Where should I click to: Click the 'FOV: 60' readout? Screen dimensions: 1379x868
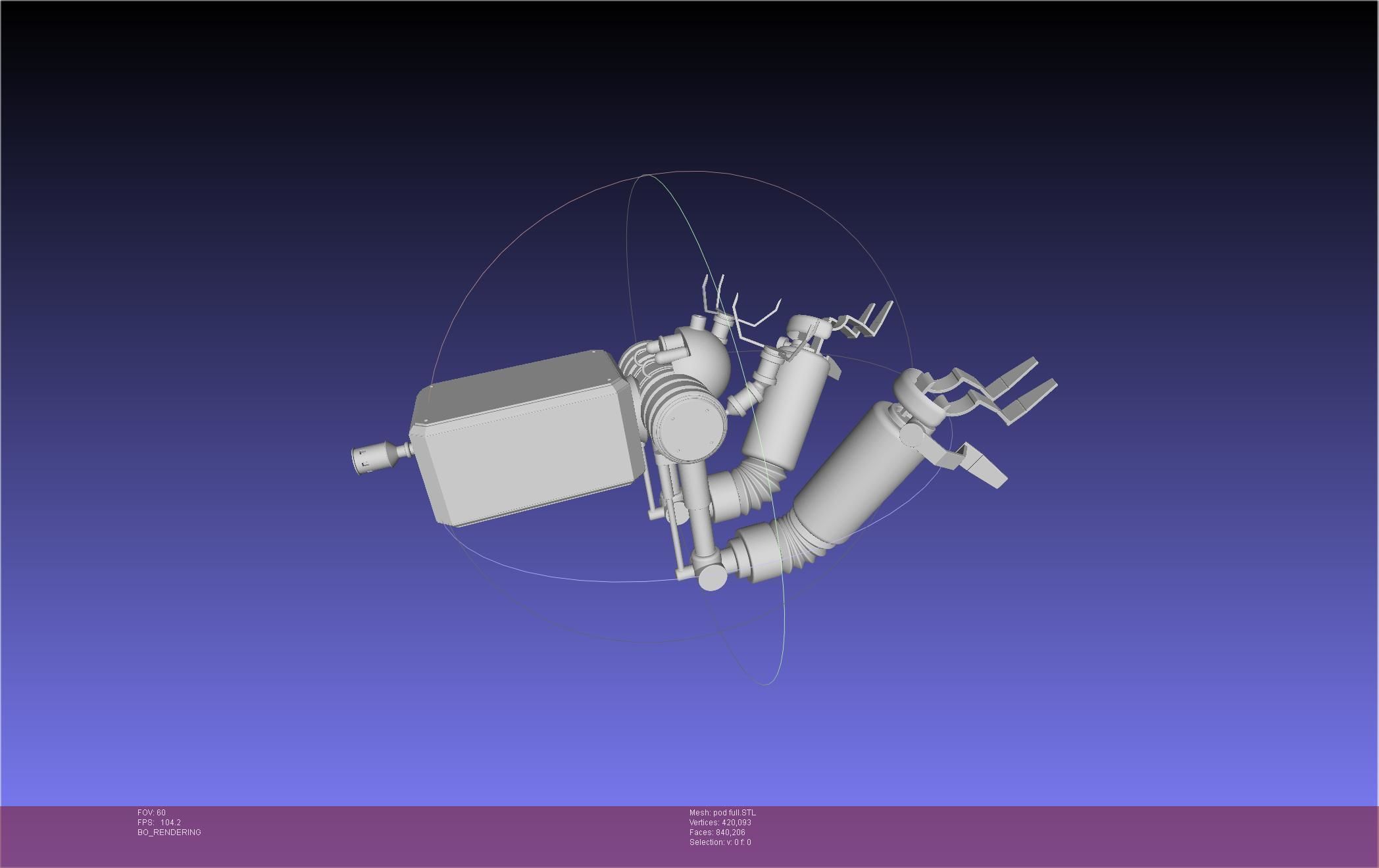click(x=151, y=813)
